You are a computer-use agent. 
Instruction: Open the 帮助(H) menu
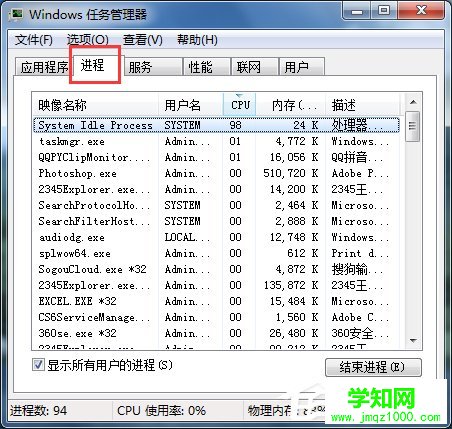pyautogui.click(x=197, y=40)
